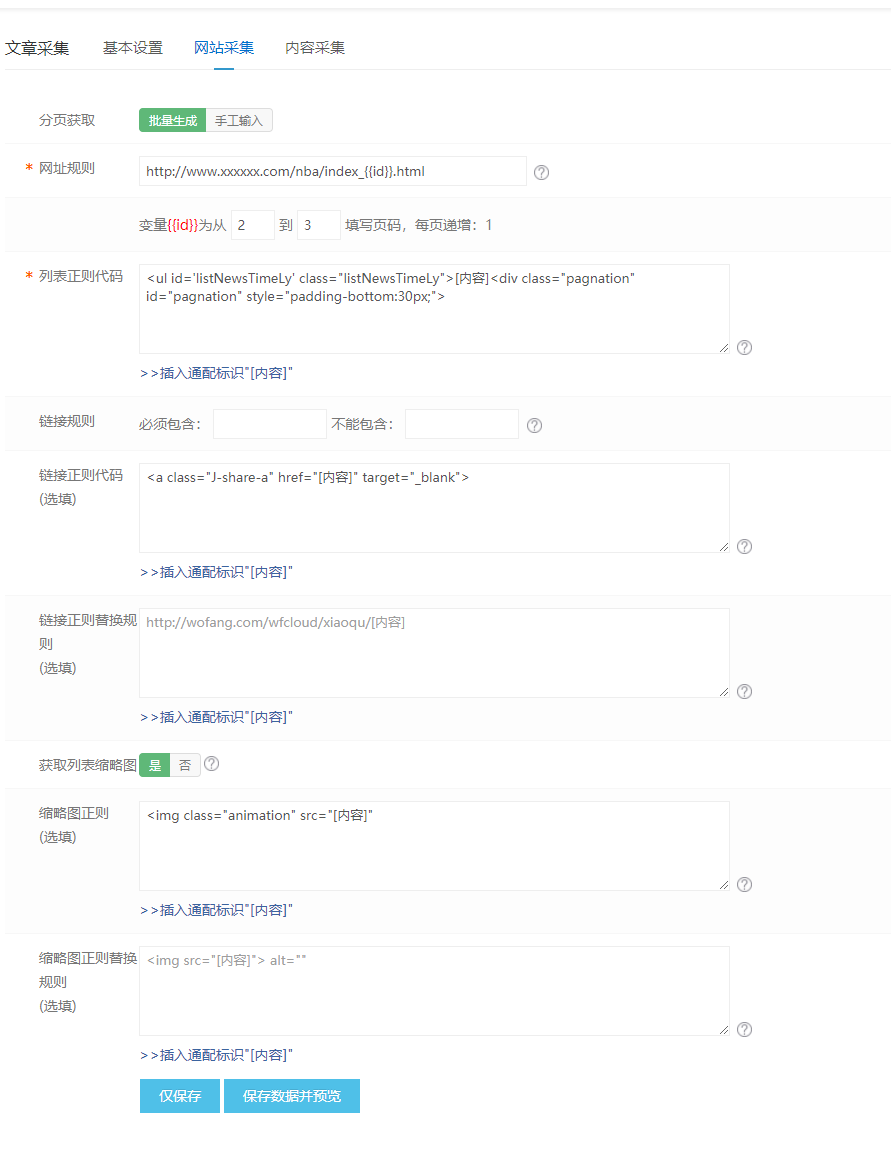Click 保存数据并预览 button

coord(292,1096)
